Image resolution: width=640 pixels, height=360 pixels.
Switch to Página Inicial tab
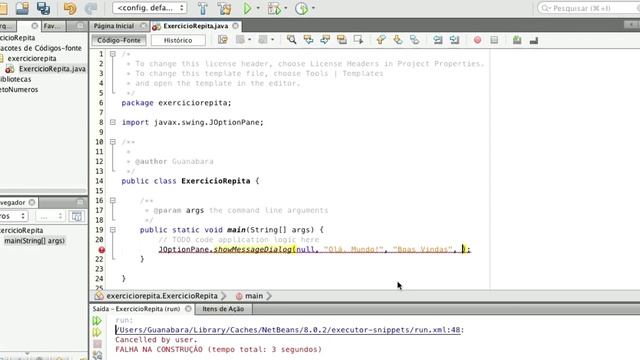(x=114, y=26)
